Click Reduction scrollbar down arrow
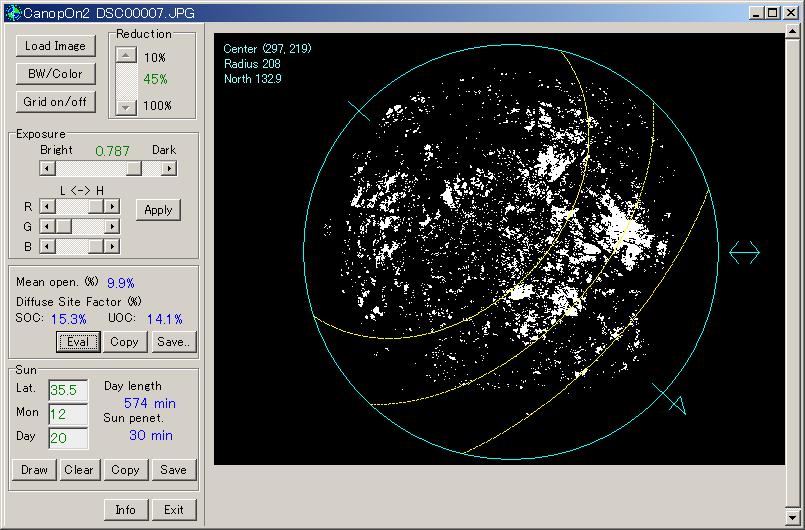The height and width of the screenshot is (530, 805). pos(126,107)
